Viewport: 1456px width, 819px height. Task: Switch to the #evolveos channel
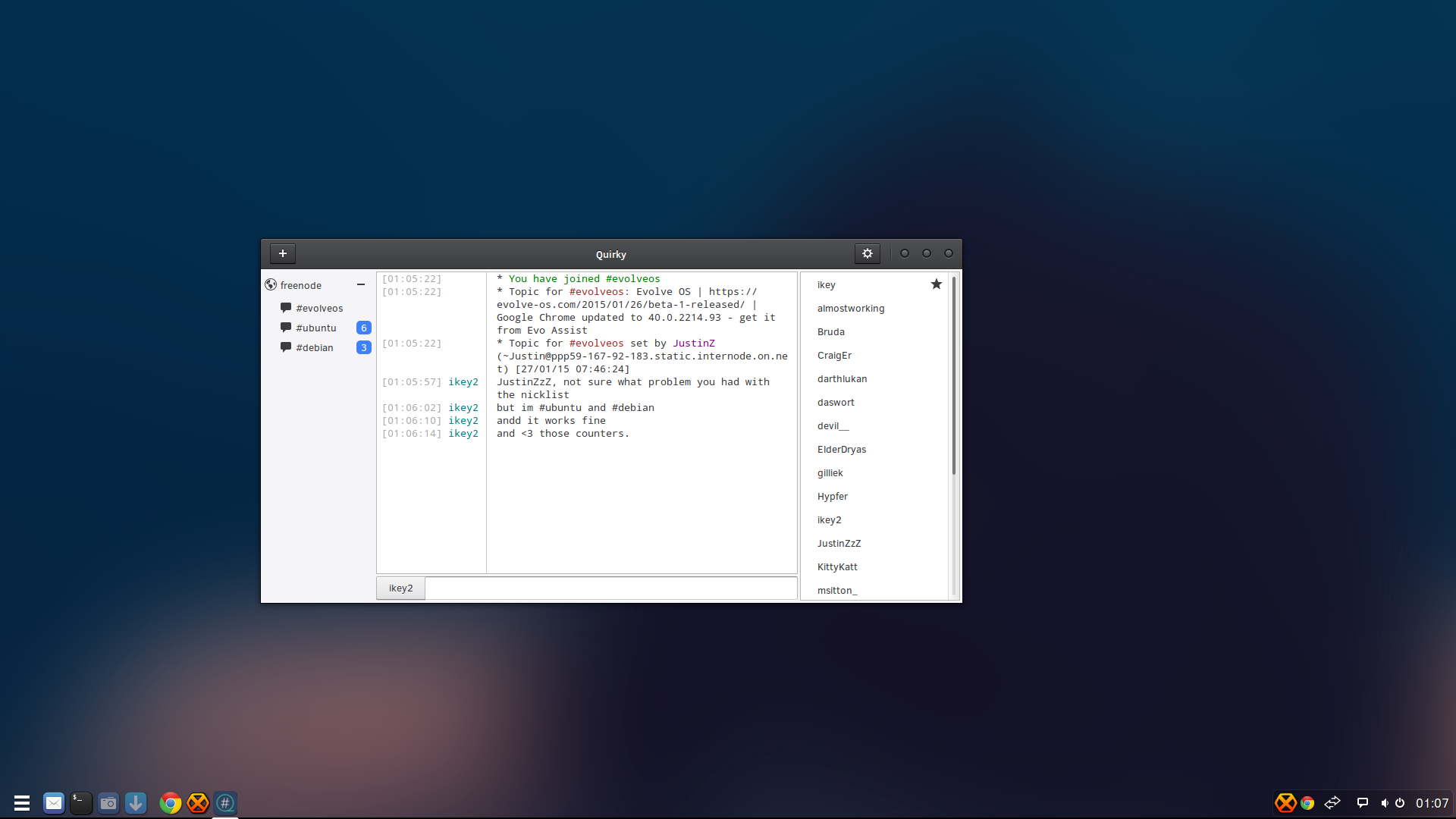point(319,308)
